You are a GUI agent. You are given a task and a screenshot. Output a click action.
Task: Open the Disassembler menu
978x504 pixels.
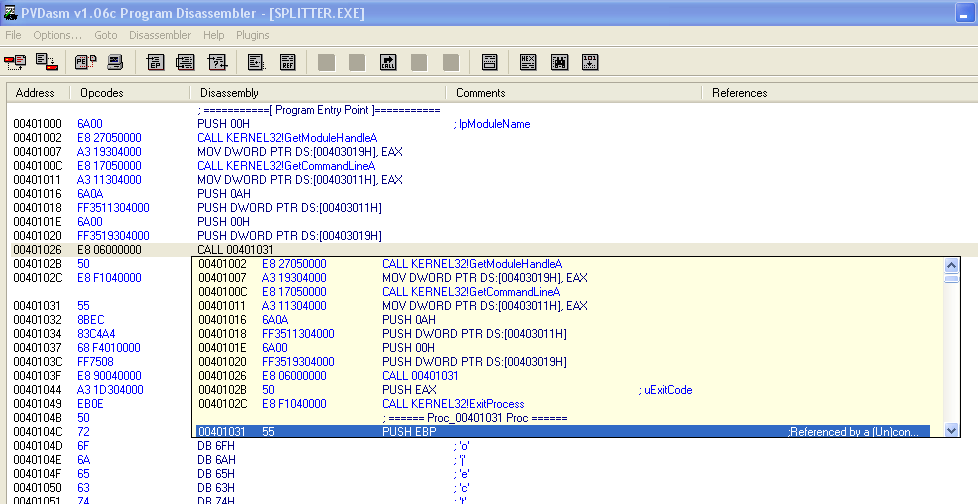(x=160, y=35)
